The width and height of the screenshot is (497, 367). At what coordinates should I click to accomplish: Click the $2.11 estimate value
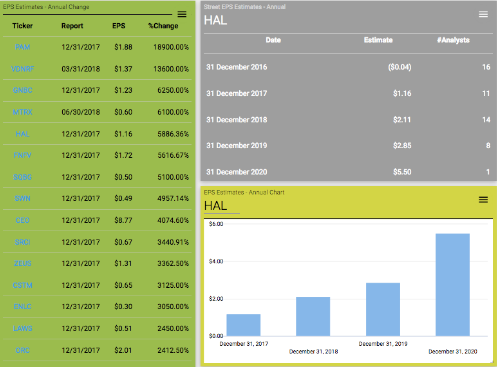[402, 120]
